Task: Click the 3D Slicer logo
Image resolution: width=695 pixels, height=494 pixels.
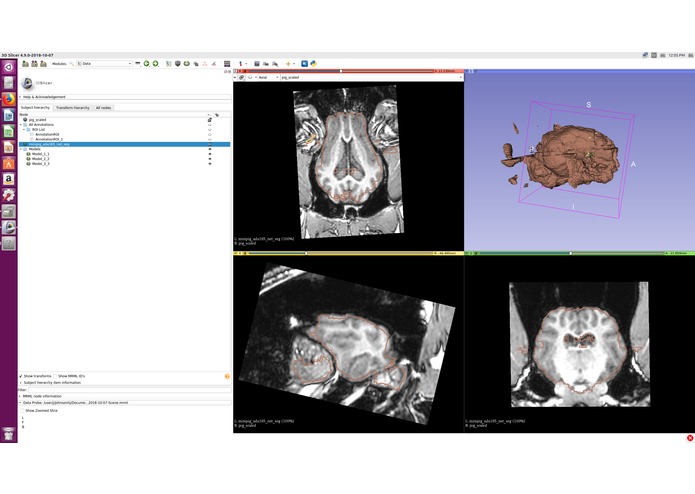Action: (27, 83)
